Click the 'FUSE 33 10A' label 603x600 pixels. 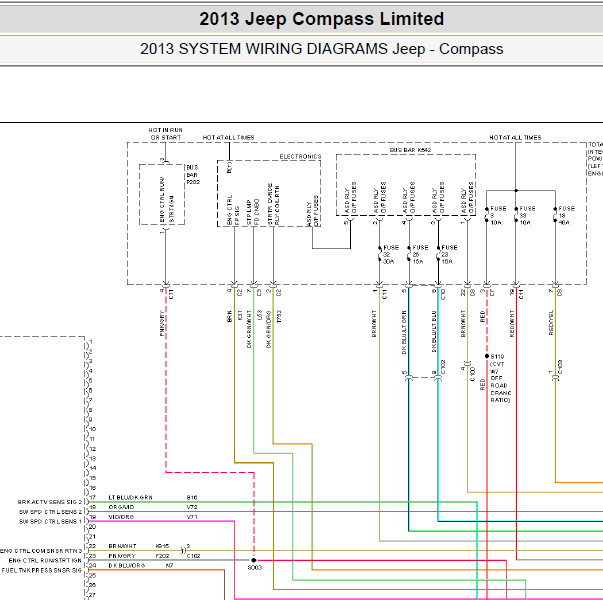coord(527,215)
